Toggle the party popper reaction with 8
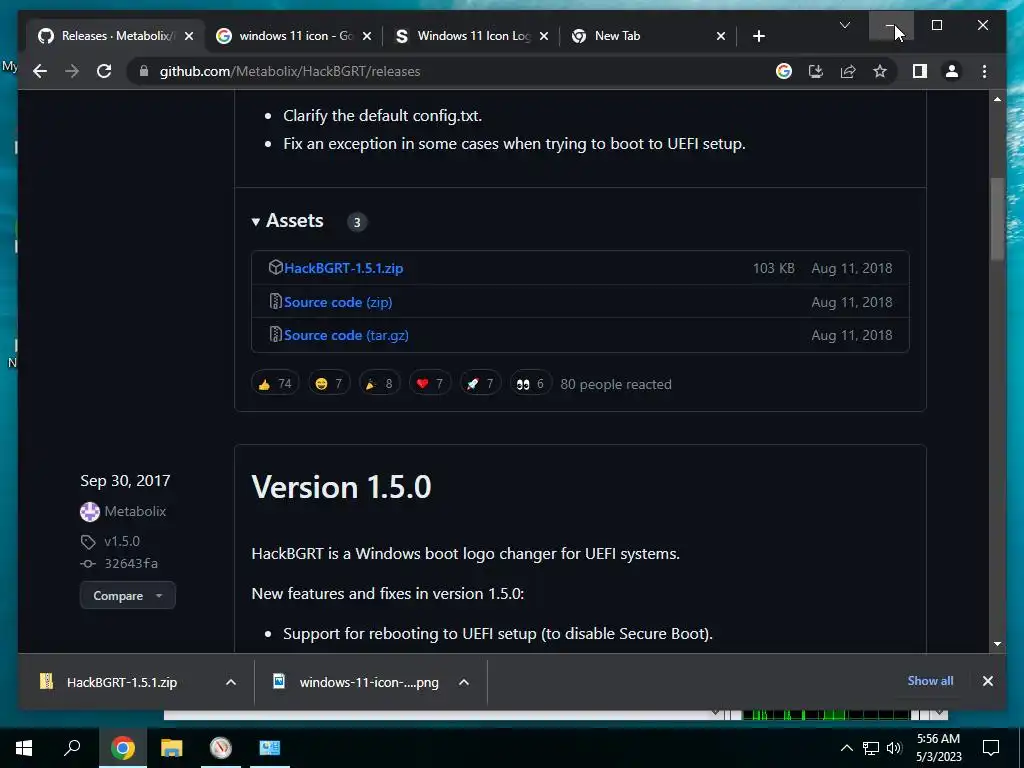The width and height of the screenshot is (1024, 768). (x=379, y=383)
